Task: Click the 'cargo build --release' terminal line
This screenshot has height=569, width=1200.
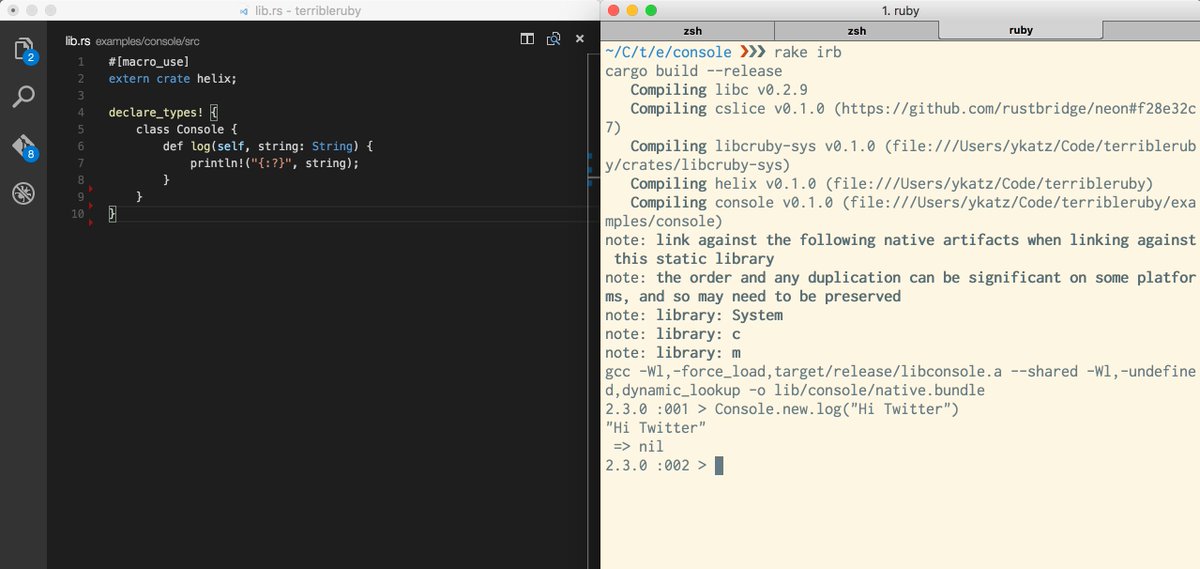Action: pyautogui.click(x=693, y=71)
